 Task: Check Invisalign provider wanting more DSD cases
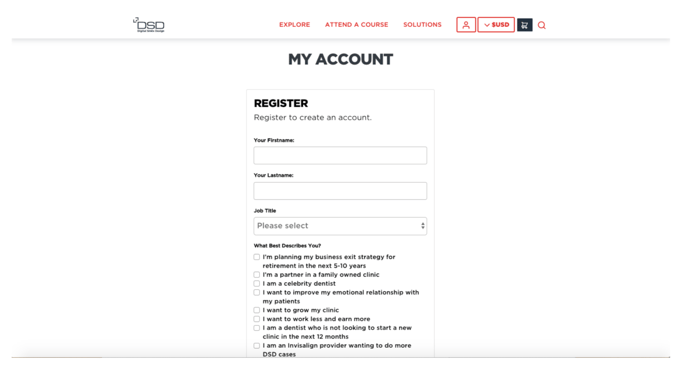(x=257, y=346)
